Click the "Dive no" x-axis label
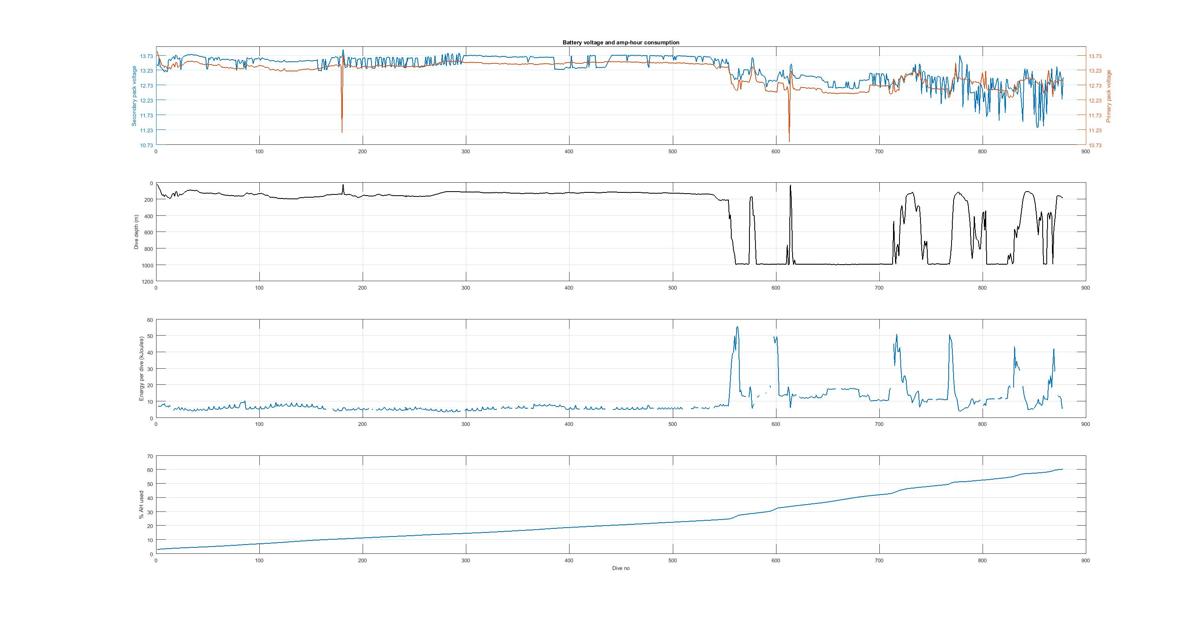 point(620,568)
